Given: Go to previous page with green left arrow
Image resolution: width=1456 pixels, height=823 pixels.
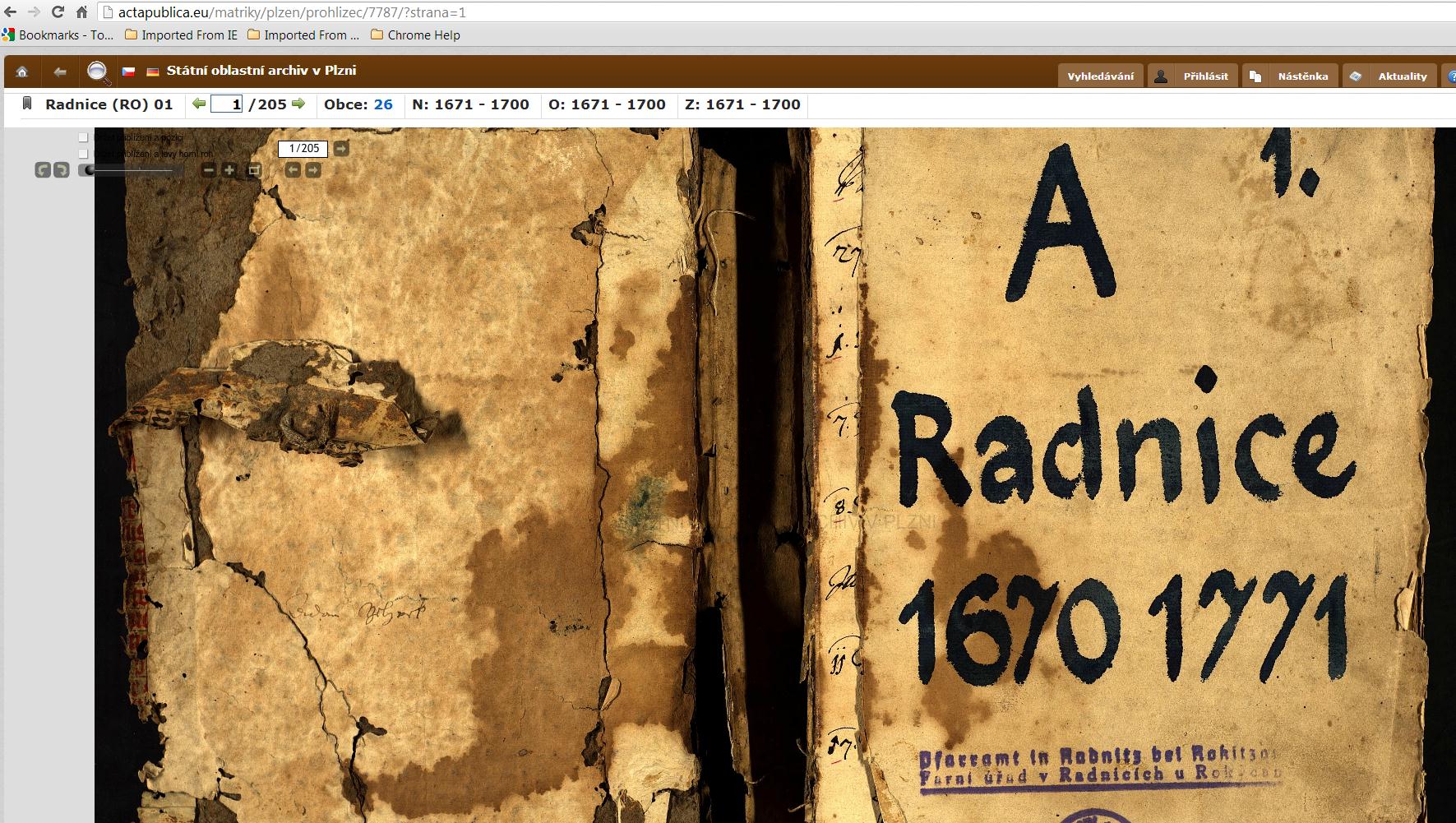Looking at the screenshot, I should point(198,104).
